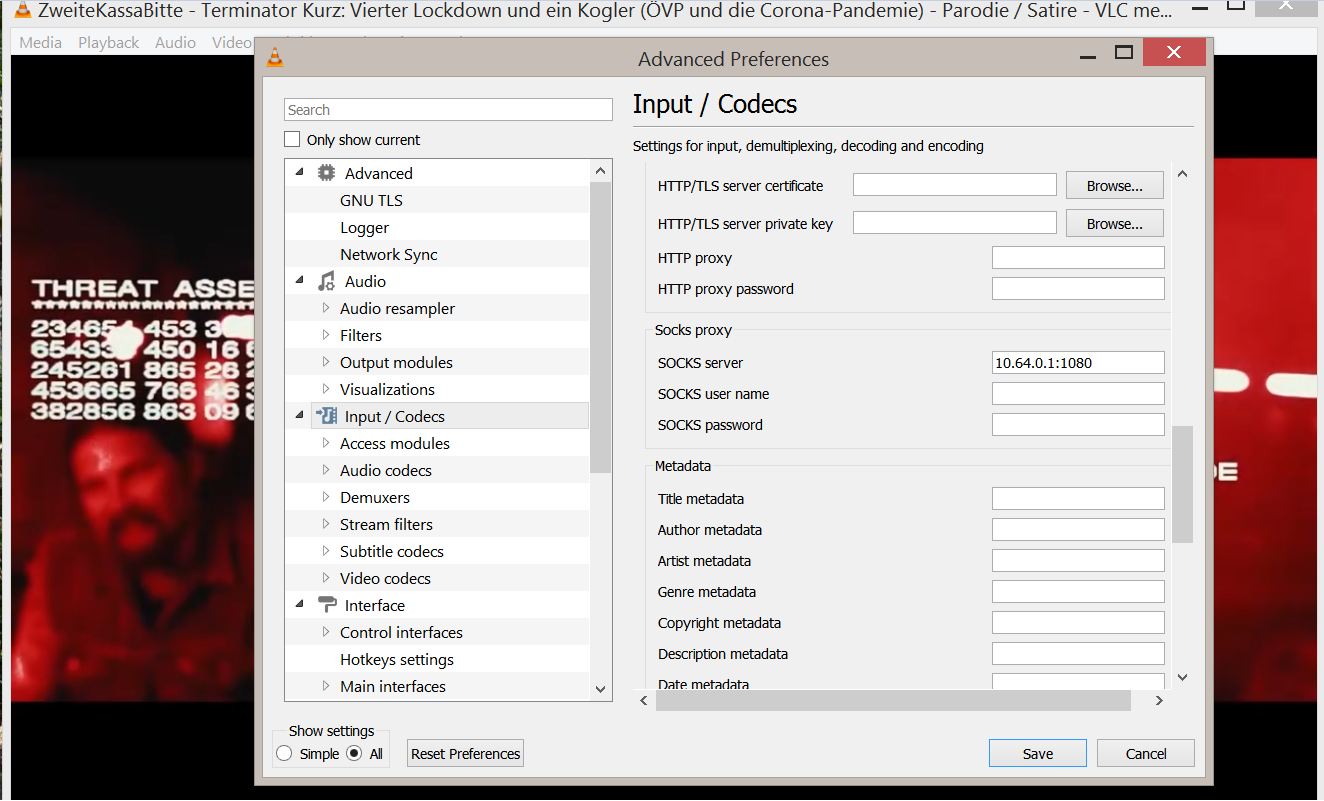Open the Audio menu in VLC

[x=176, y=42]
